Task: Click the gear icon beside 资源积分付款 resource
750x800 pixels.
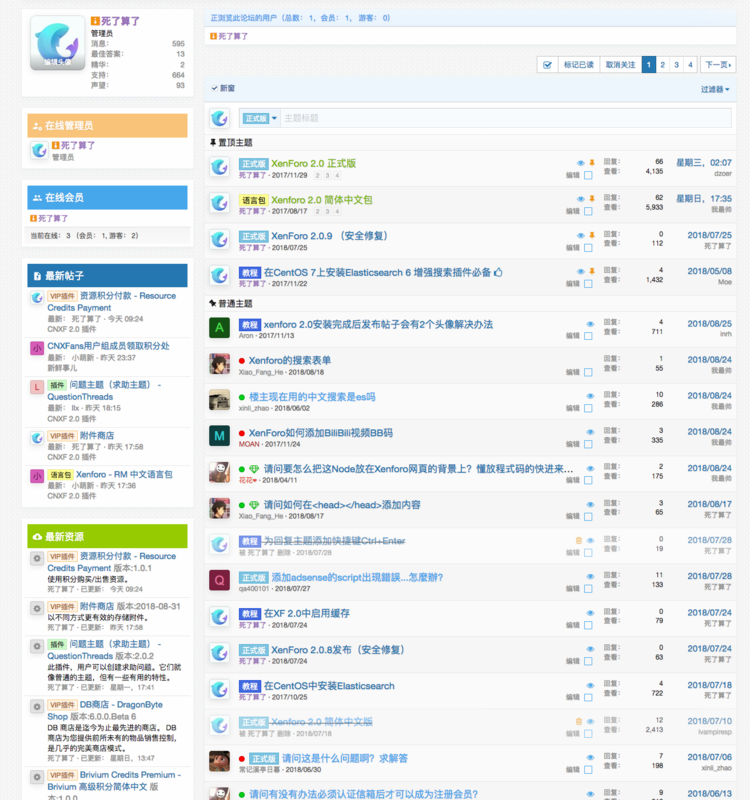Action: [x=37, y=558]
